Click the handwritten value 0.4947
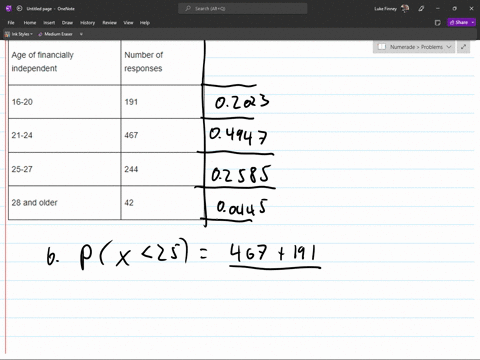This screenshot has height=360, width=480. point(238,136)
